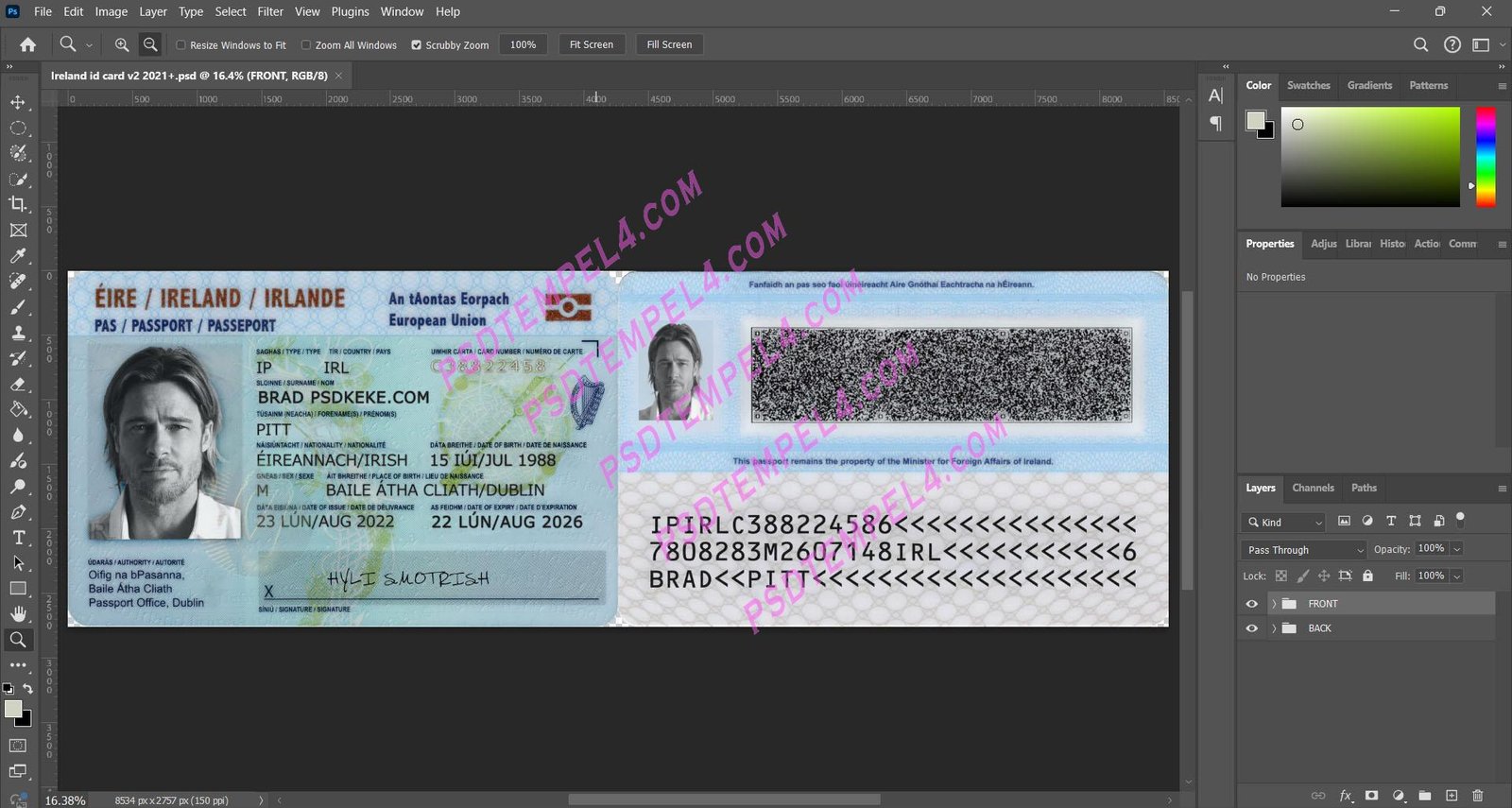Image resolution: width=1512 pixels, height=808 pixels.
Task: Switch to the Paths tab
Action: point(1364,488)
